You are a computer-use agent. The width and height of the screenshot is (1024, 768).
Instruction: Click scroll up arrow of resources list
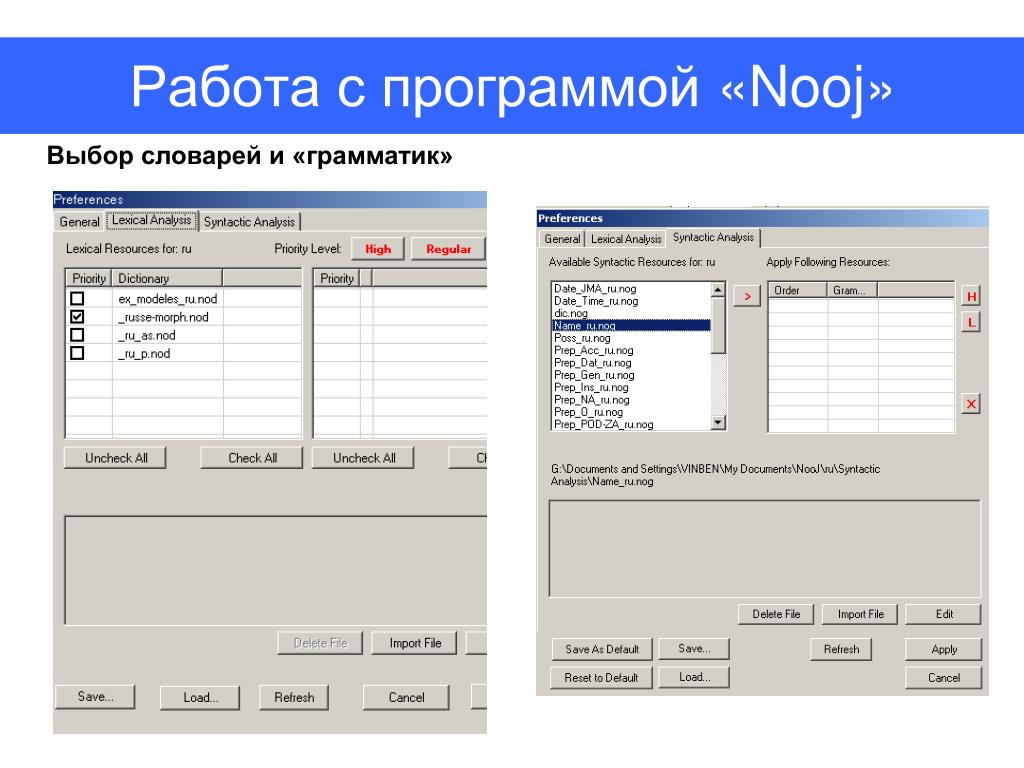pyautogui.click(x=718, y=290)
